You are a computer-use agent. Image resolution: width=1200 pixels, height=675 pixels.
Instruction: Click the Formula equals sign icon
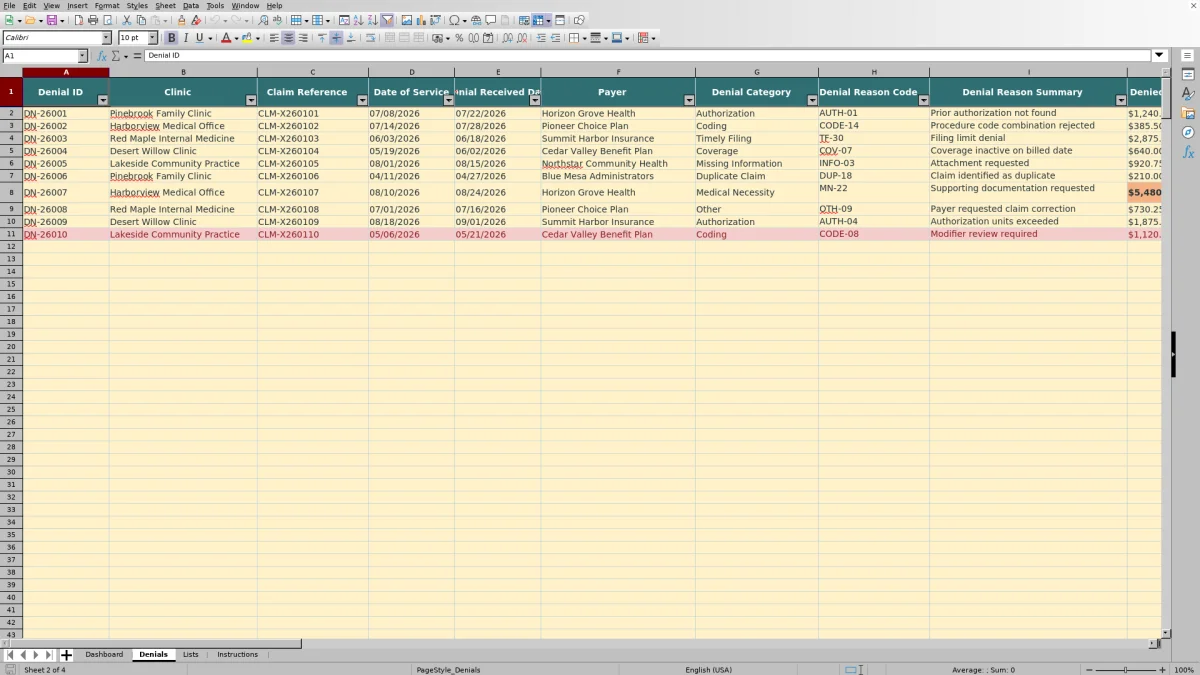pos(138,56)
